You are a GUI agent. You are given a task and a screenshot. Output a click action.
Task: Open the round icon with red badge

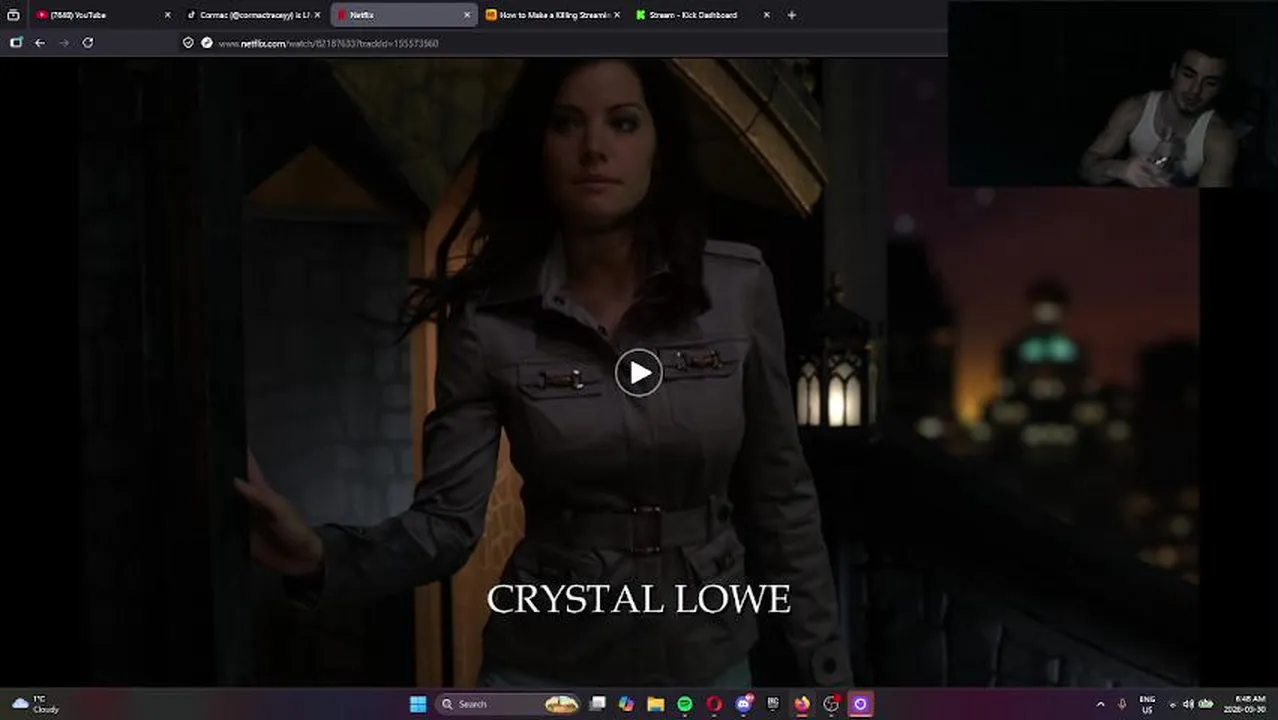[x=831, y=704]
